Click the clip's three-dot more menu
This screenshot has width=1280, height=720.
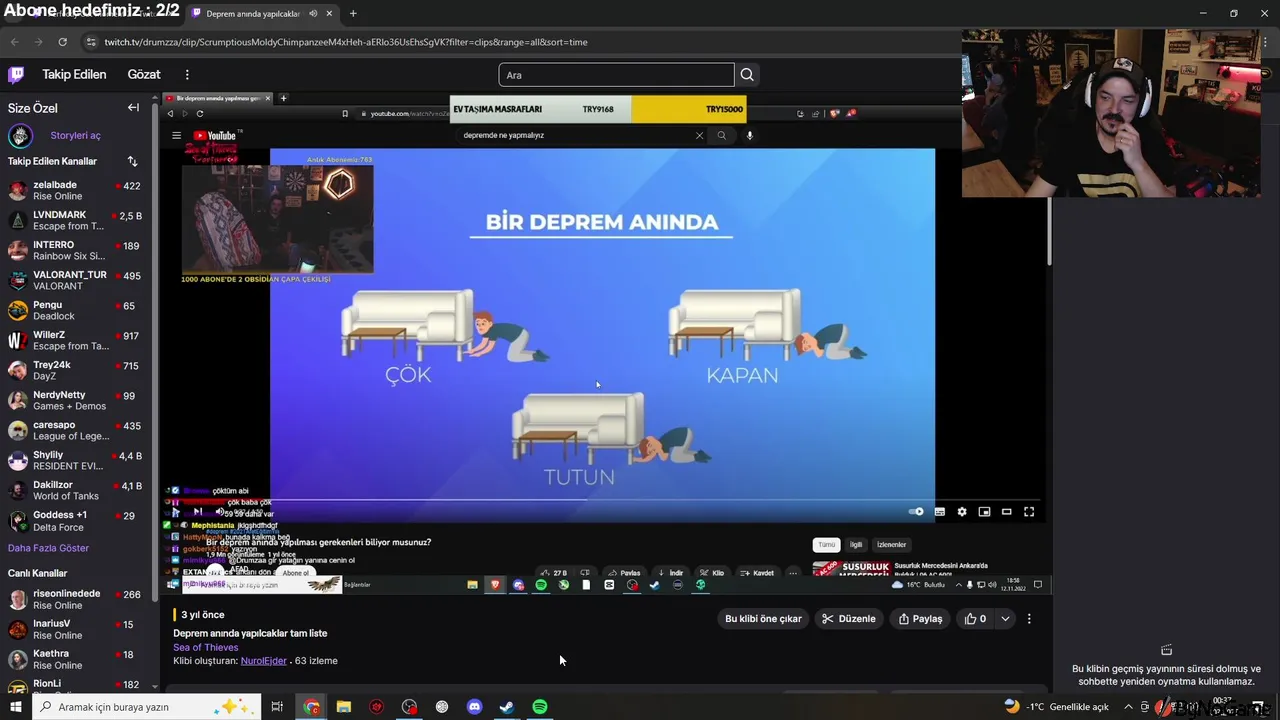(1029, 619)
